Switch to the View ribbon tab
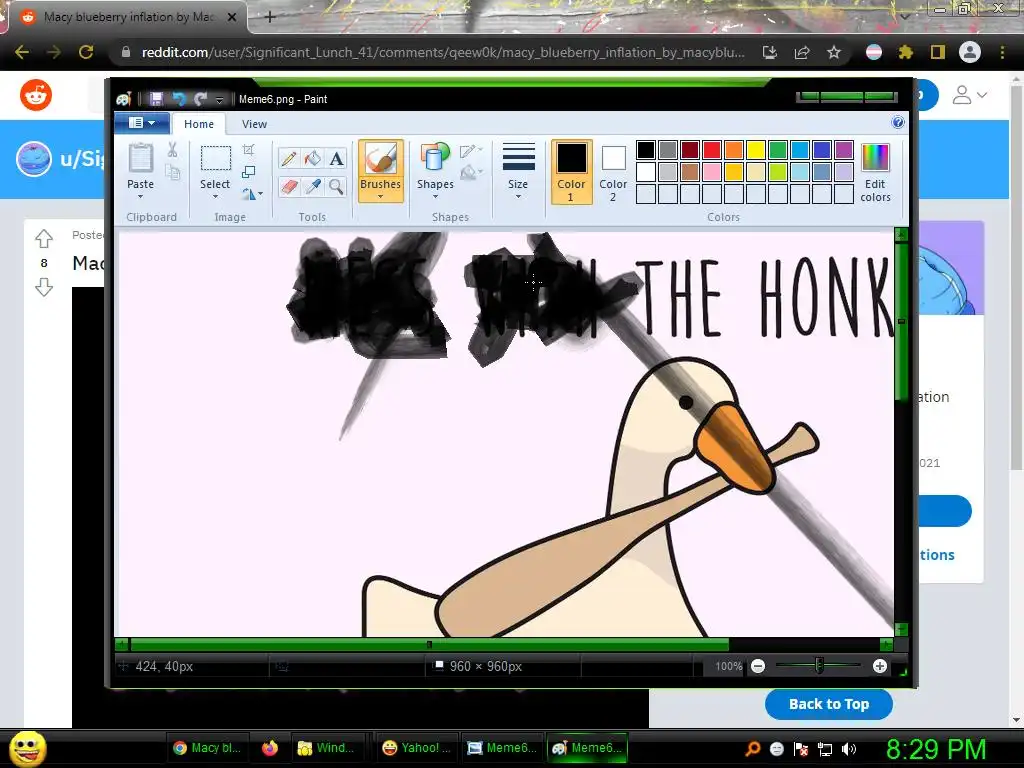 pyautogui.click(x=254, y=124)
